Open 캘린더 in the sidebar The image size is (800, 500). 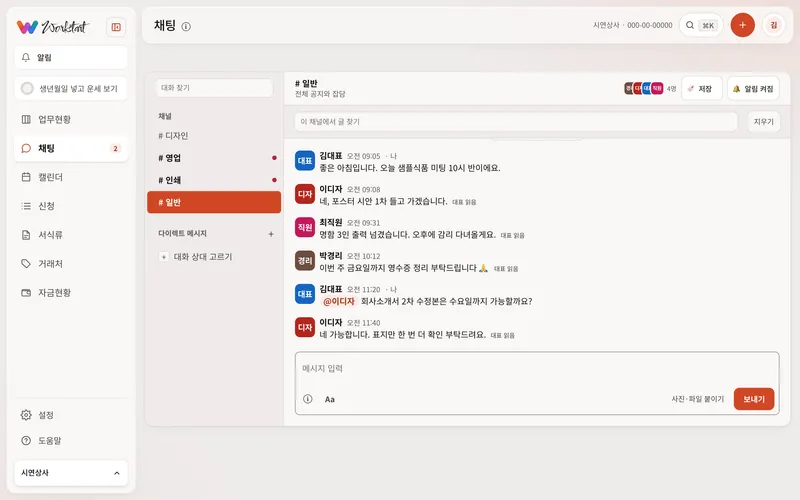[71, 177]
